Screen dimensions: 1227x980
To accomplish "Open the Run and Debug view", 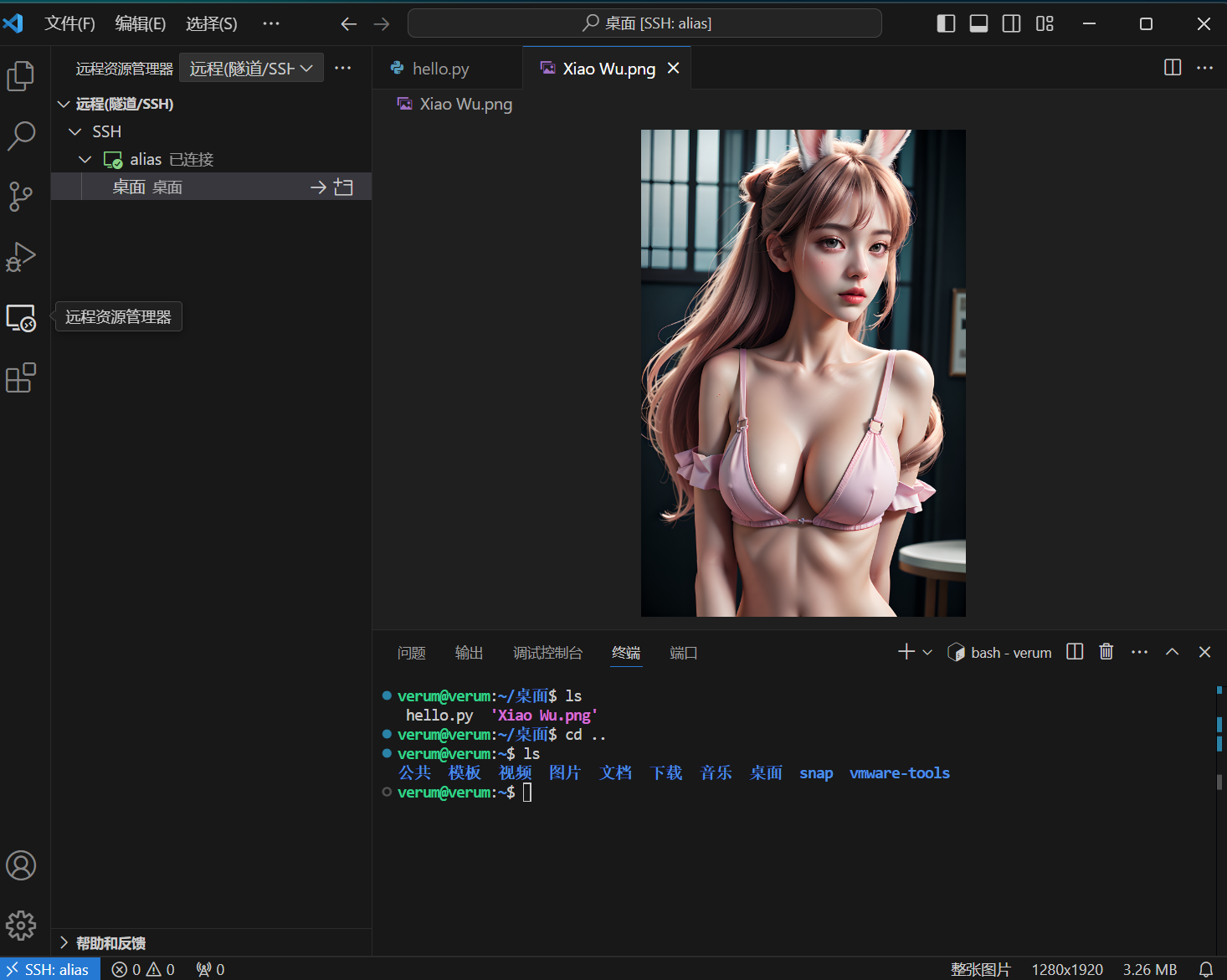I will [21, 257].
